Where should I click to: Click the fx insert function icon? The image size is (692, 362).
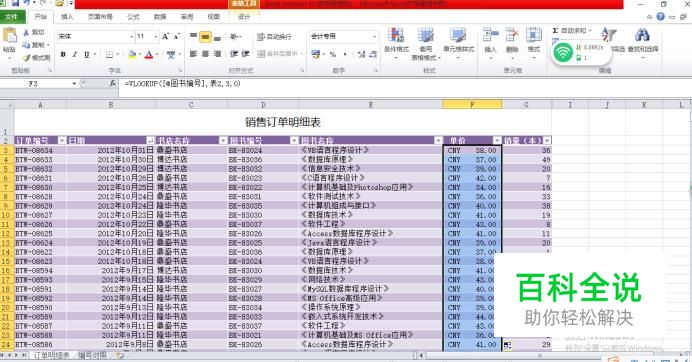point(113,83)
